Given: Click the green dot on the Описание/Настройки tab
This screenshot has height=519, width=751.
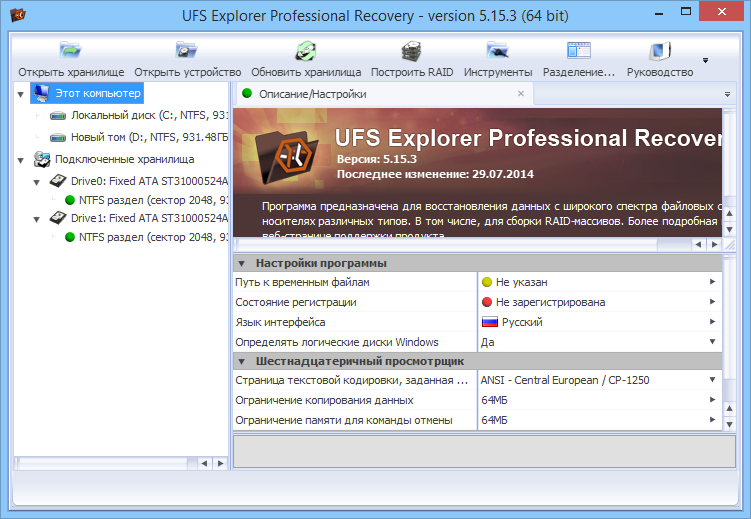Looking at the screenshot, I should click(247, 93).
